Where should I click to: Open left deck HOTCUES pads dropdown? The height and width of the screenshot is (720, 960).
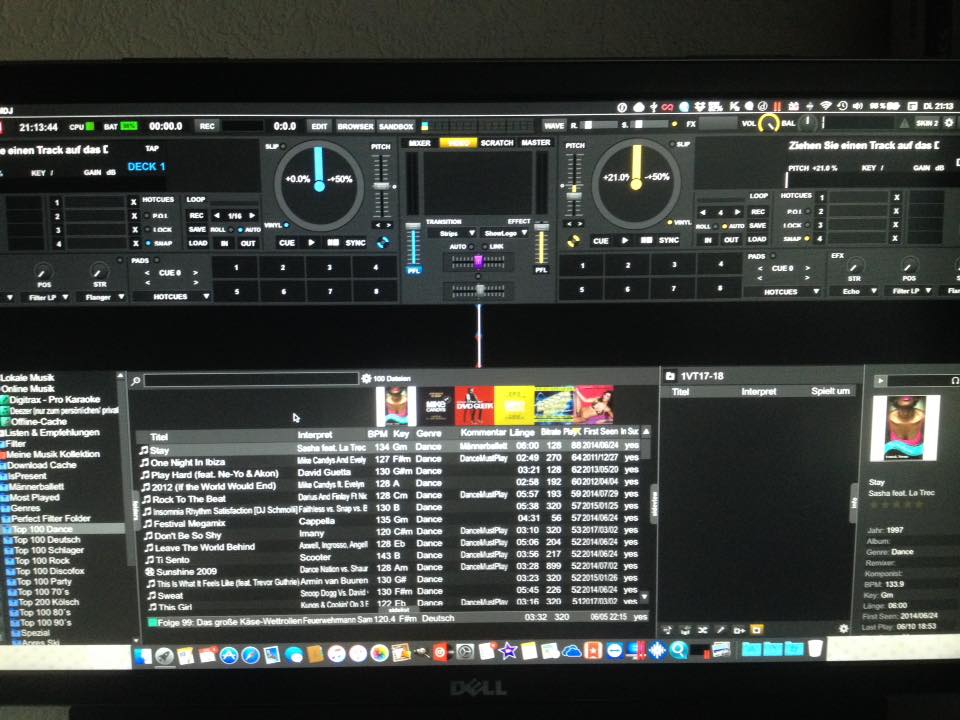tap(173, 296)
